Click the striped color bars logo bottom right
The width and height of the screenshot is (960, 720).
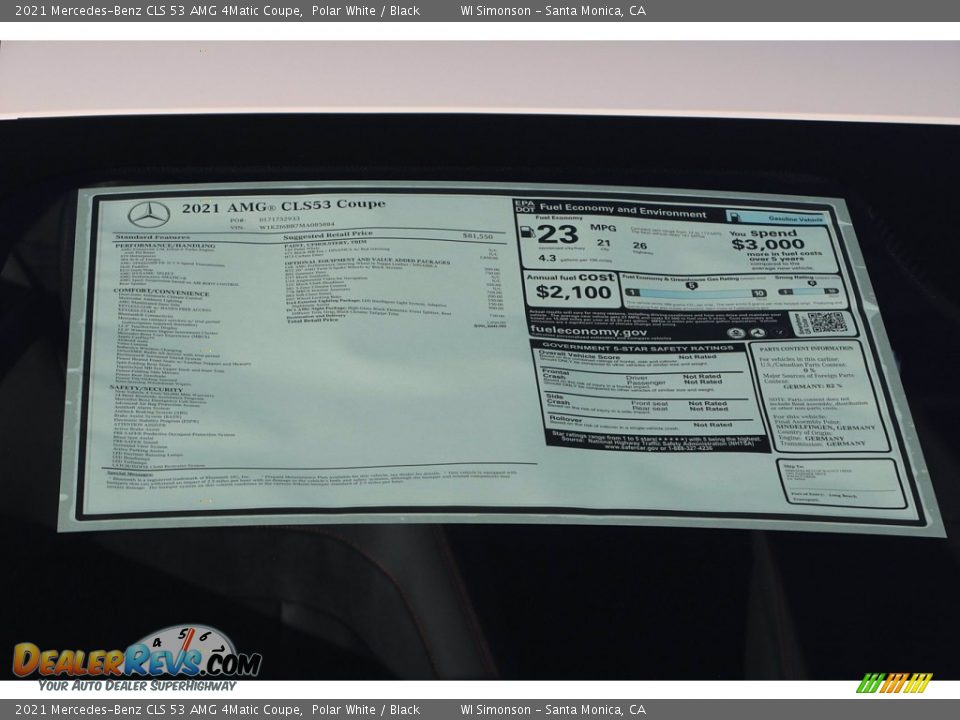[894, 683]
